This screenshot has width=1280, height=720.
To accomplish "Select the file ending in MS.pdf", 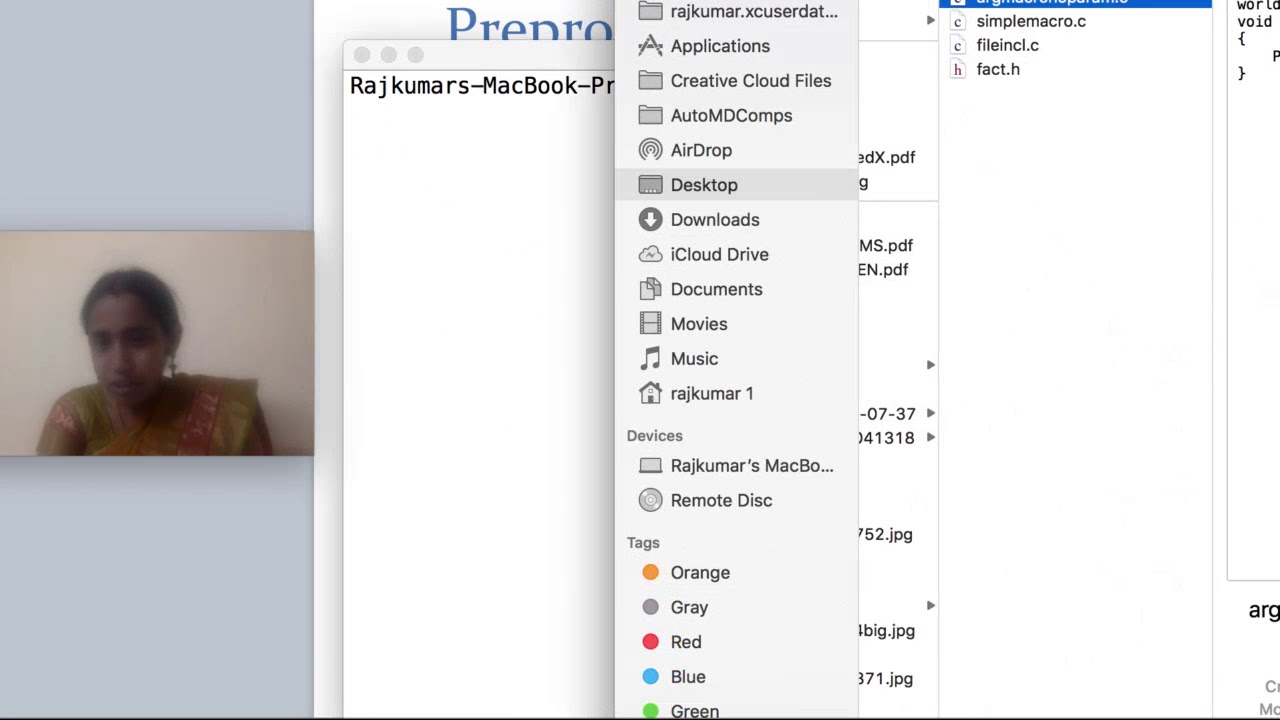I will 886,245.
